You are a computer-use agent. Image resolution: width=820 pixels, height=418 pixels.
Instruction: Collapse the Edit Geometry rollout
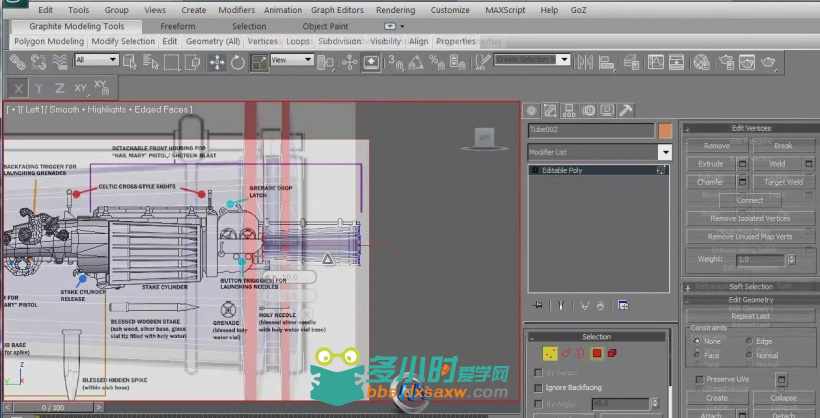point(750,300)
